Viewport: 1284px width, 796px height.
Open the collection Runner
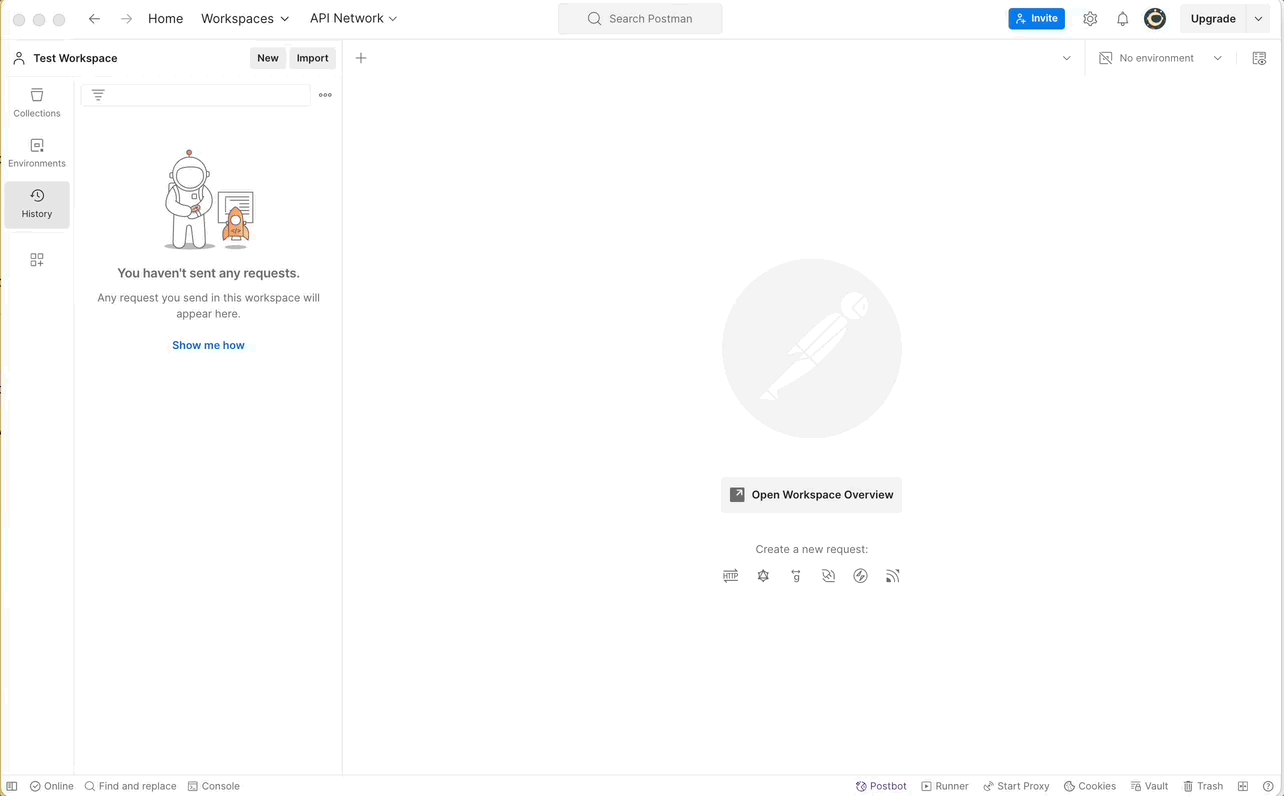pos(945,786)
